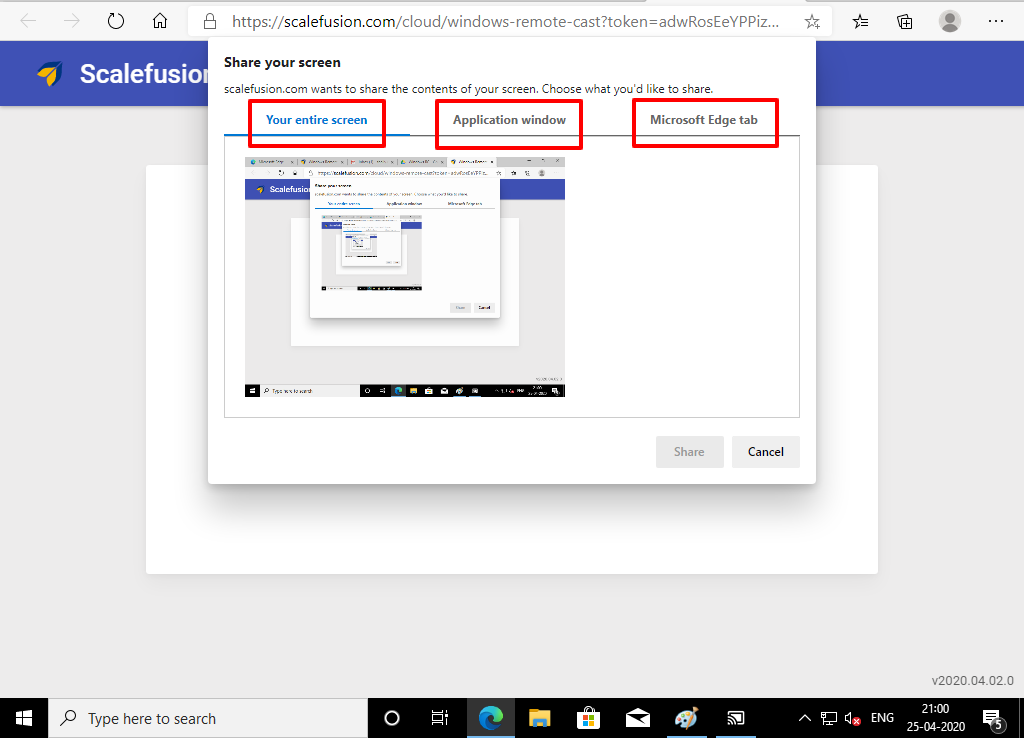Click the Microsoft Edge taskbar icon

[490, 718]
